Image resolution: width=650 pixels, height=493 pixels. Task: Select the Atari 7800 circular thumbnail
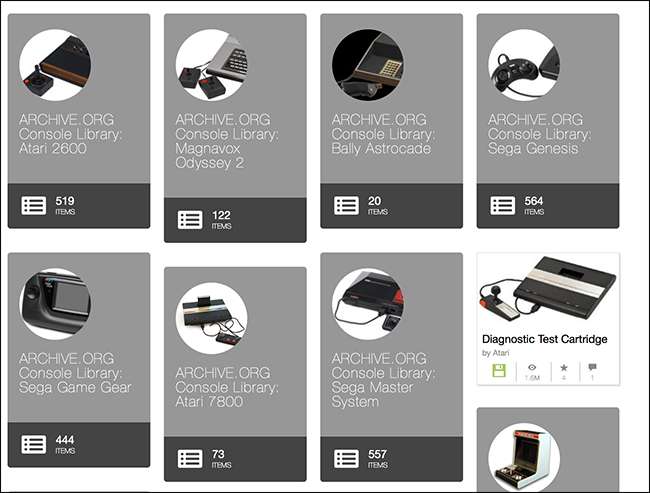(x=211, y=318)
